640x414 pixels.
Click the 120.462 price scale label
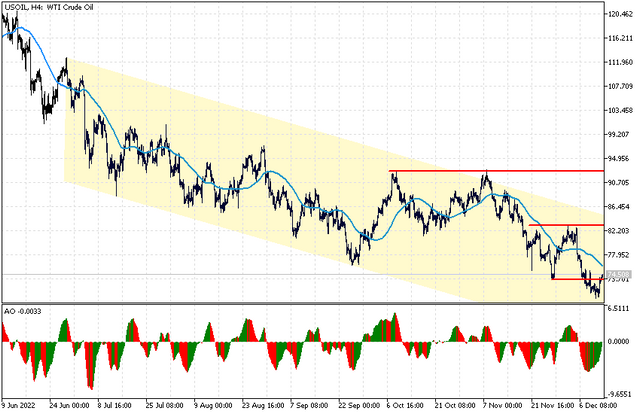(620, 14)
